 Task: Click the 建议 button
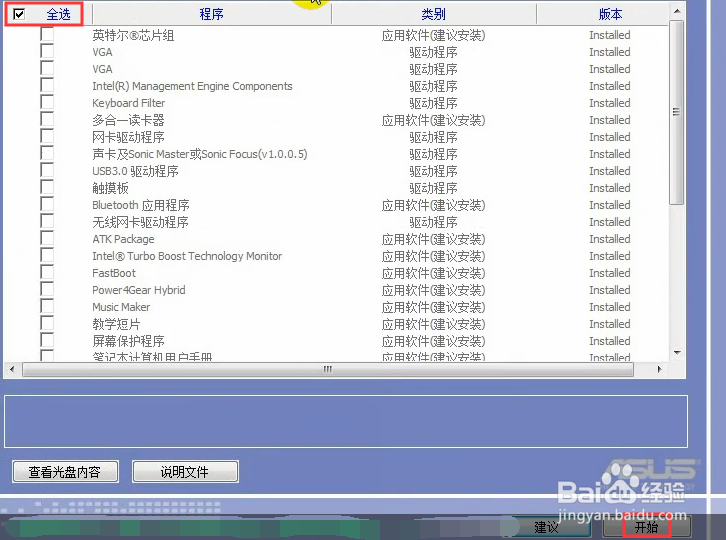(x=546, y=527)
